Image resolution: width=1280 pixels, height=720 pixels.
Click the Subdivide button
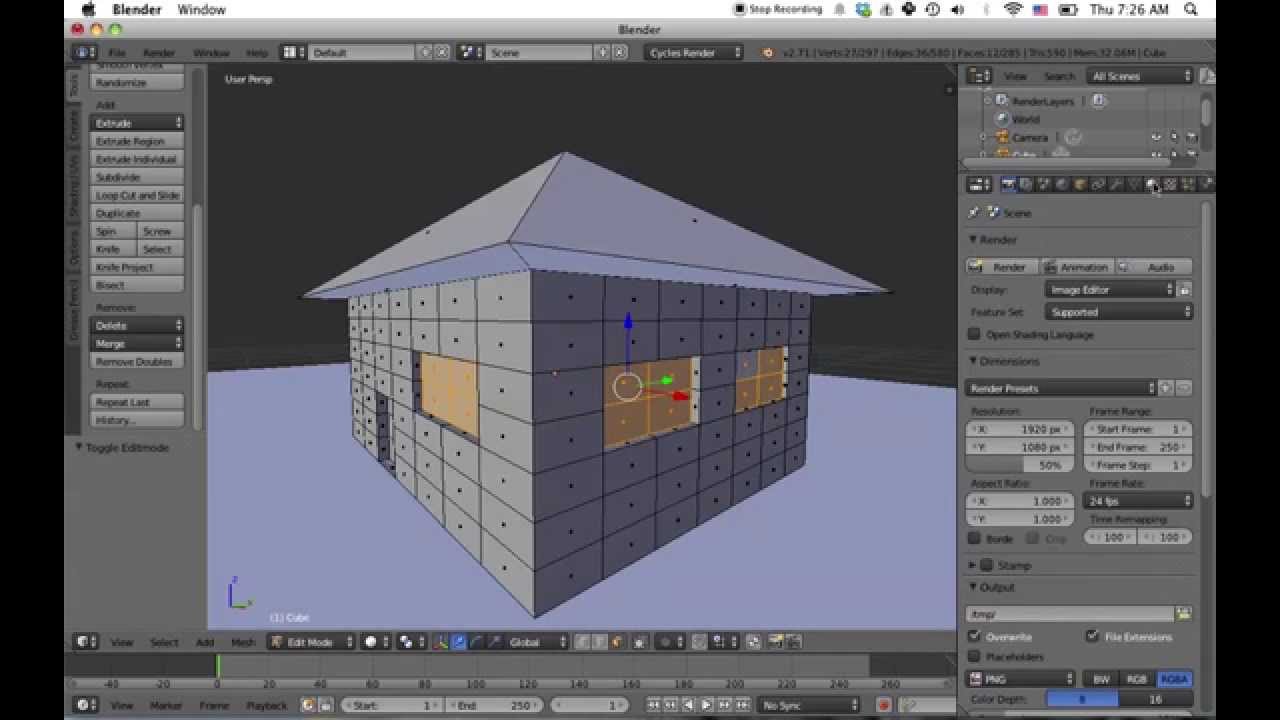[x=137, y=177]
